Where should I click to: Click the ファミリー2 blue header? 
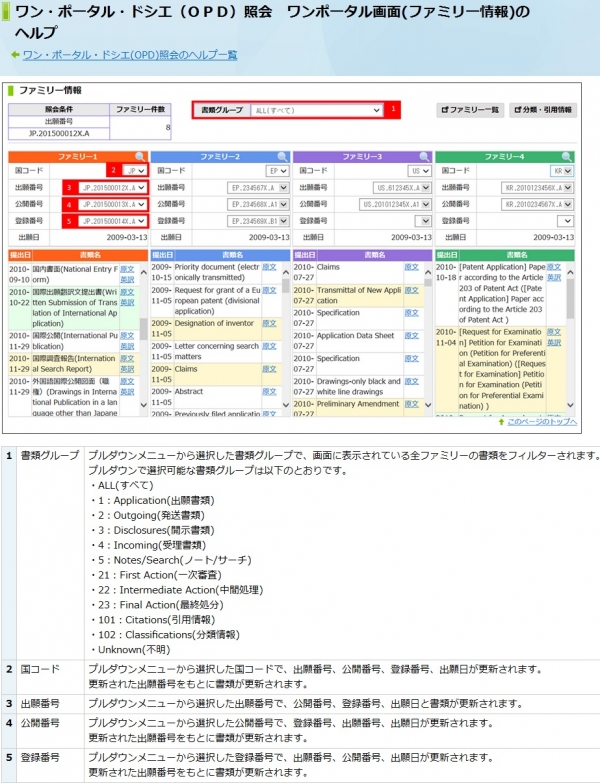point(220,157)
